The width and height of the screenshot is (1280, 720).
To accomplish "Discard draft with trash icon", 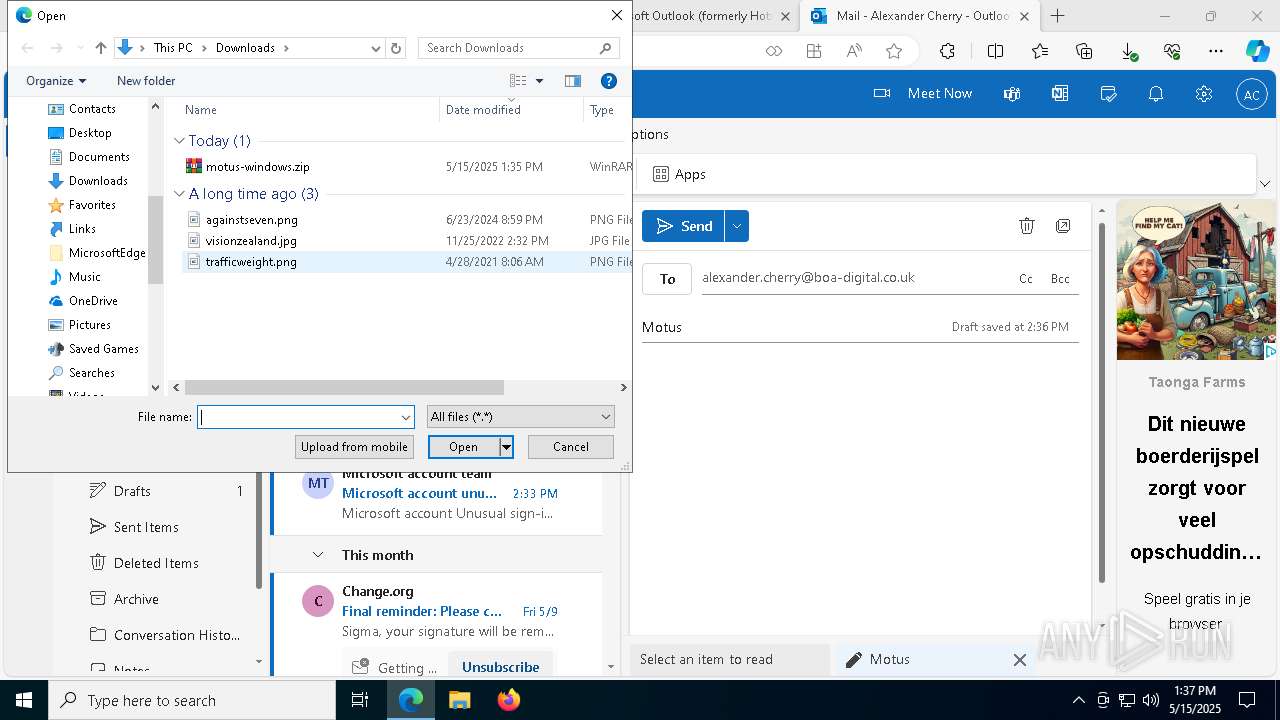I will coord(1026,226).
